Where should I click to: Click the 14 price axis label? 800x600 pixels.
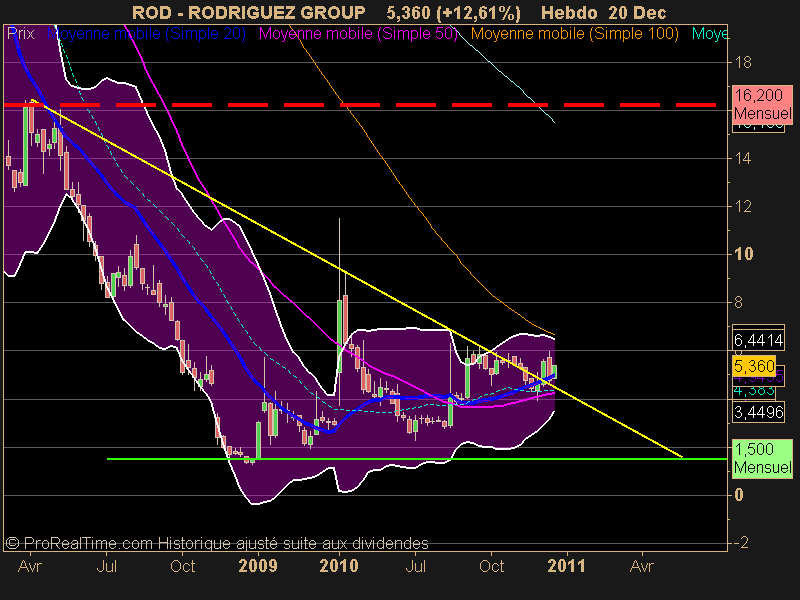[x=743, y=159]
